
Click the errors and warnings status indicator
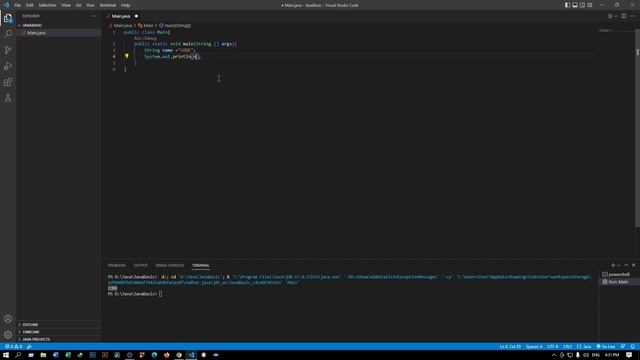(x=13, y=347)
